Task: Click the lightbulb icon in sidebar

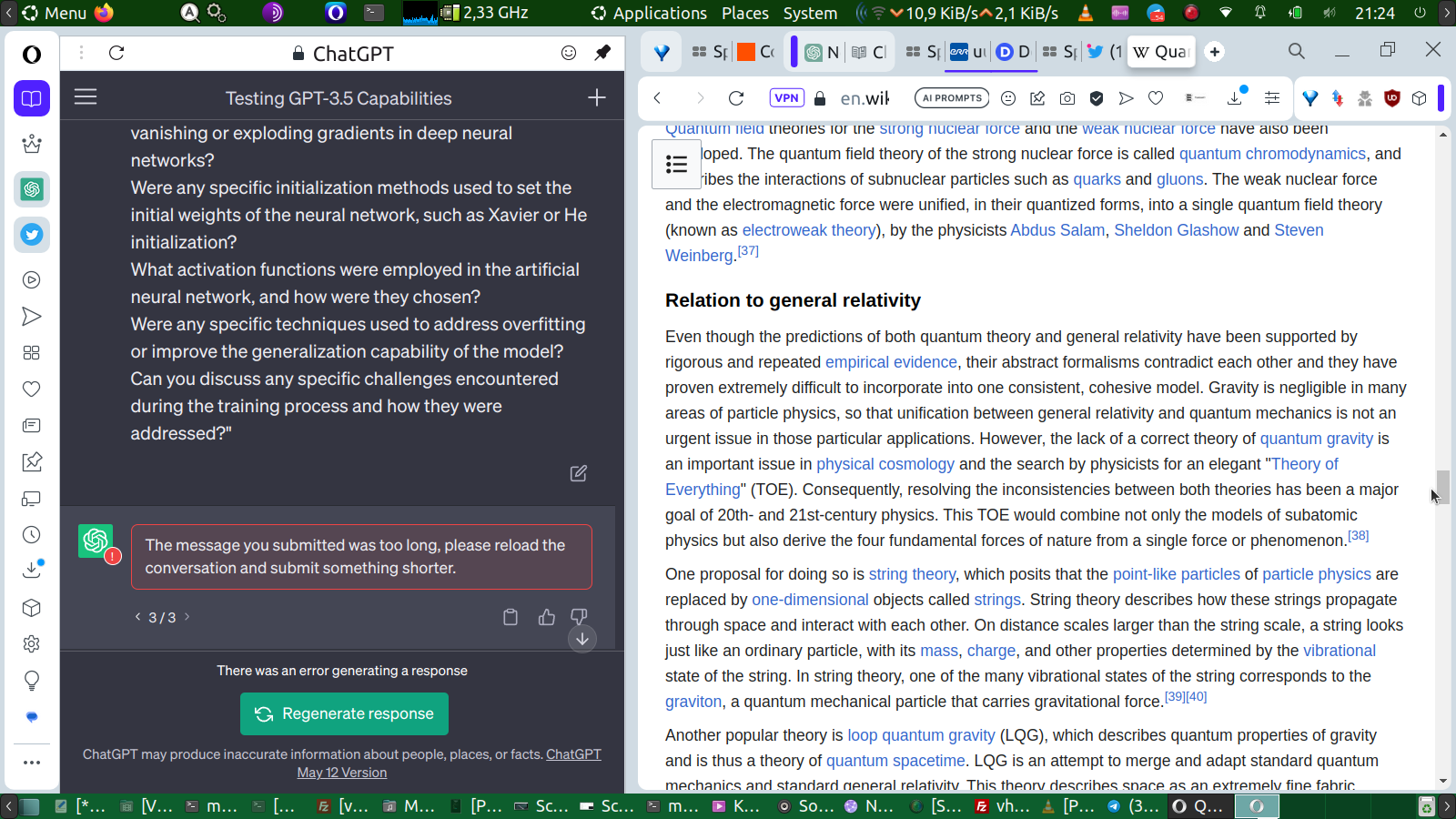Action: pyautogui.click(x=32, y=681)
